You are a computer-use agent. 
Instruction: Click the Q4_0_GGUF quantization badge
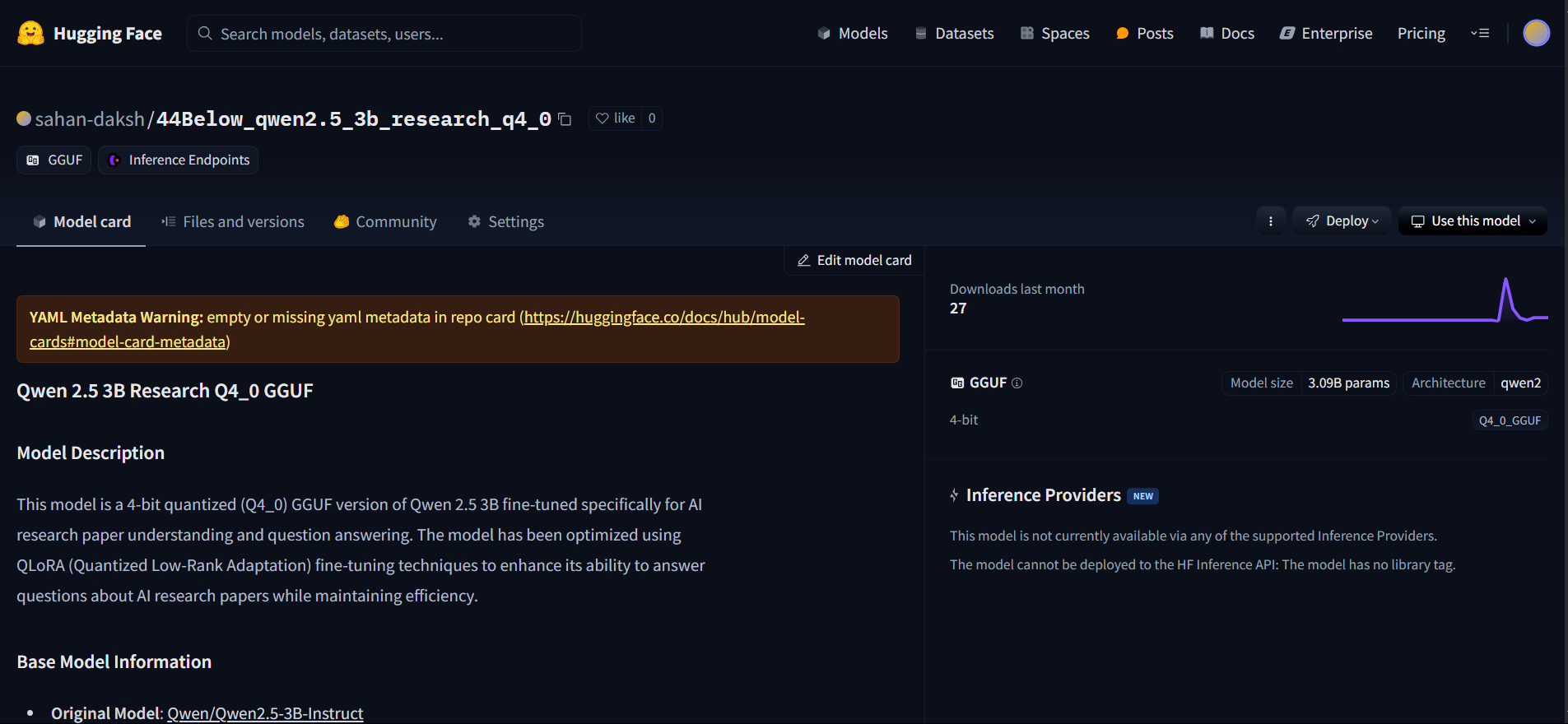click(1510, 420)
